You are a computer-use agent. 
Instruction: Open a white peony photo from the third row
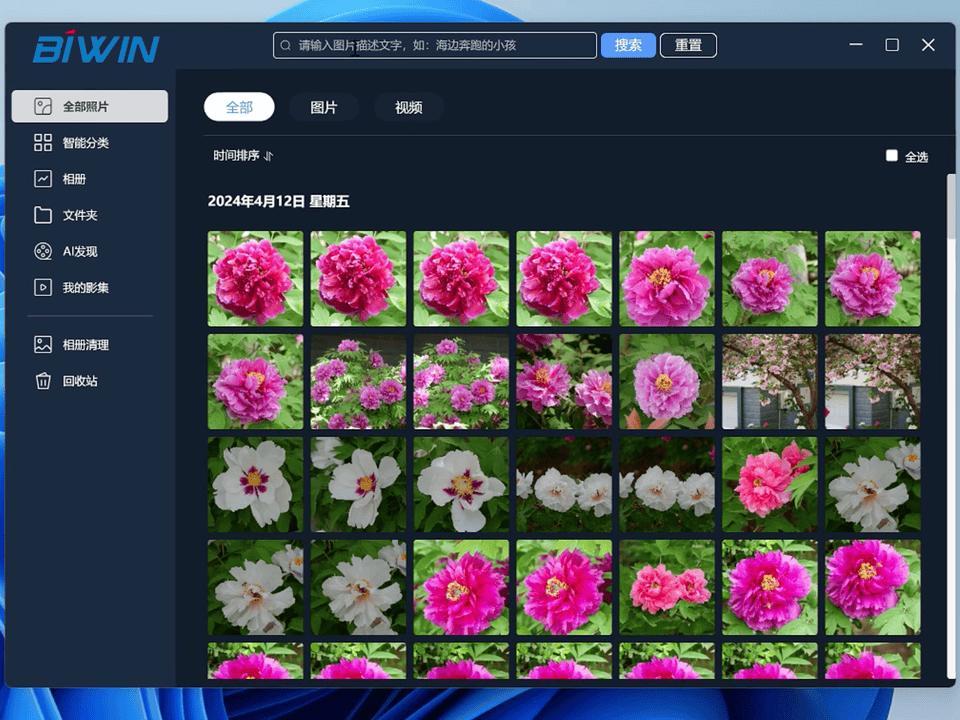(254, 483)
